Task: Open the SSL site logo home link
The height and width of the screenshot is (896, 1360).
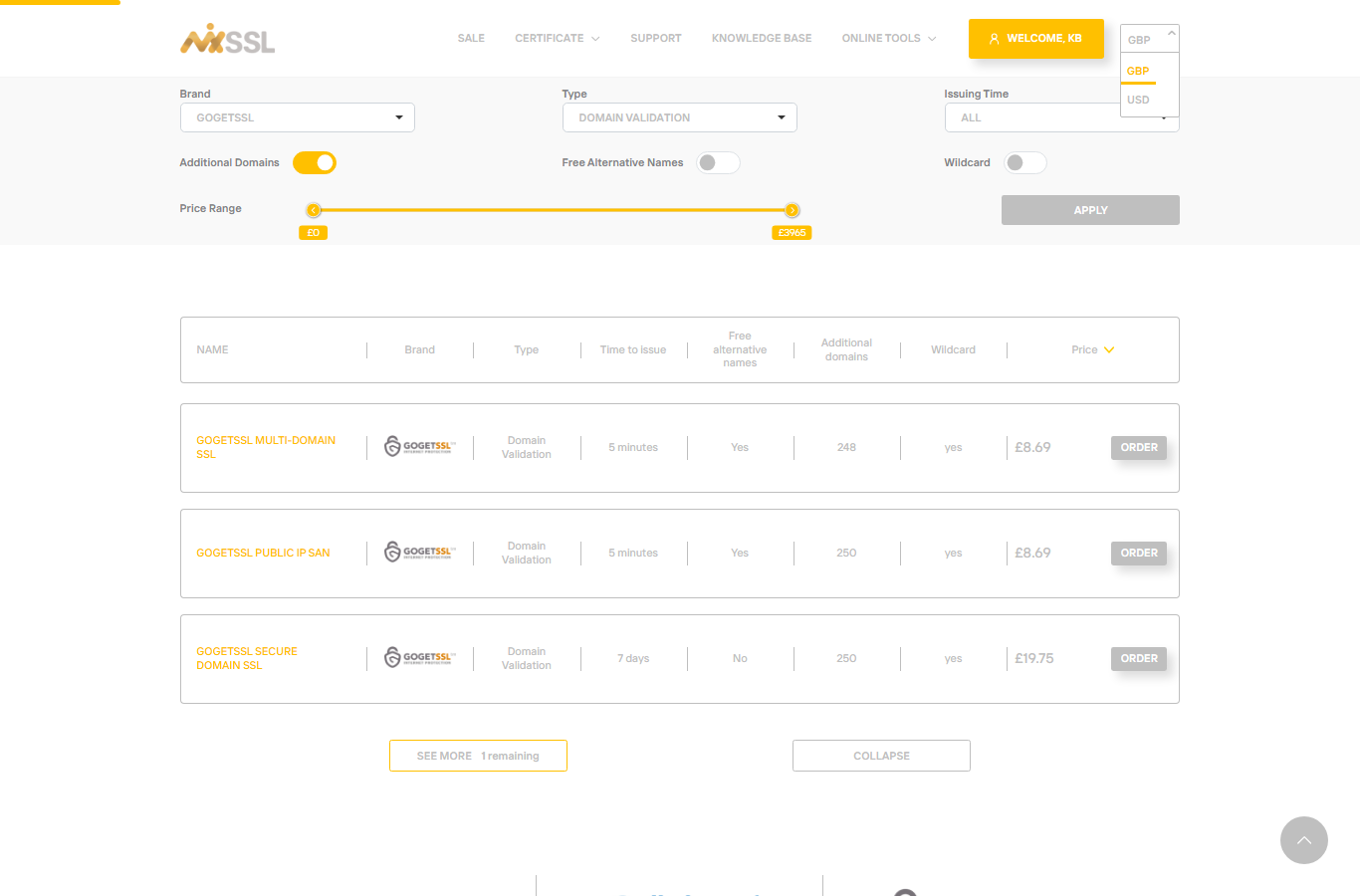Action: point(227,39)
